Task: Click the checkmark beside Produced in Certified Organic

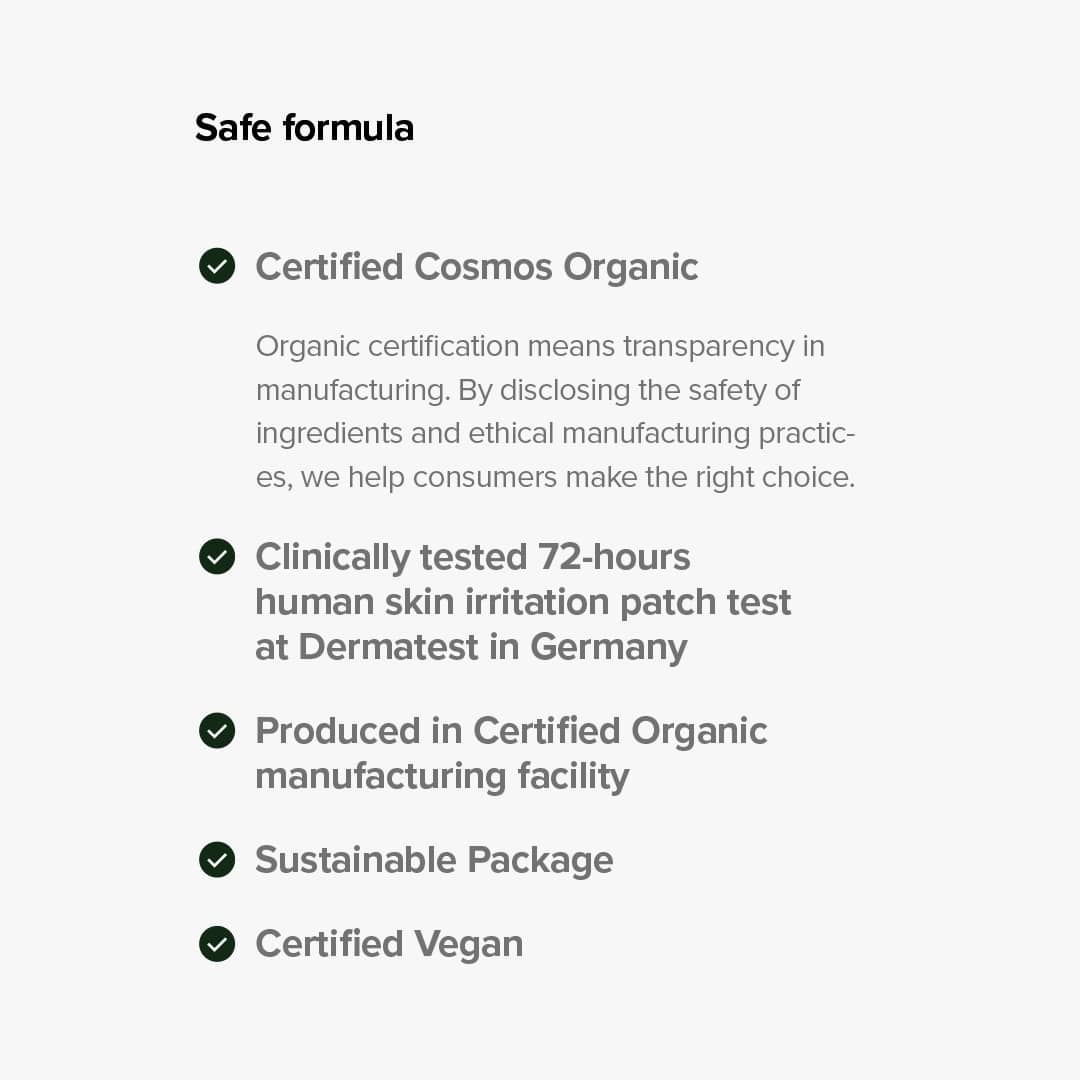Action: click(217, 731)
